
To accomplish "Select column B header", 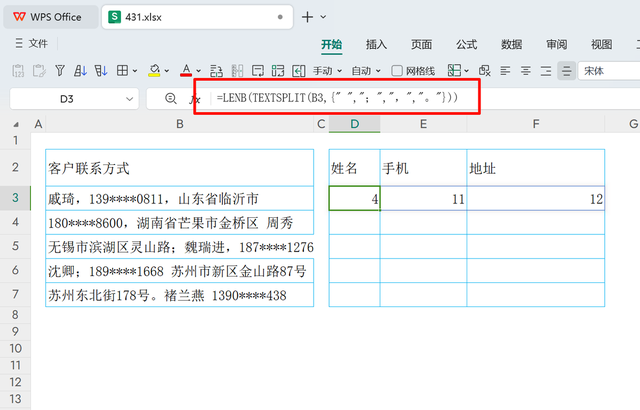I will (180, 124).
